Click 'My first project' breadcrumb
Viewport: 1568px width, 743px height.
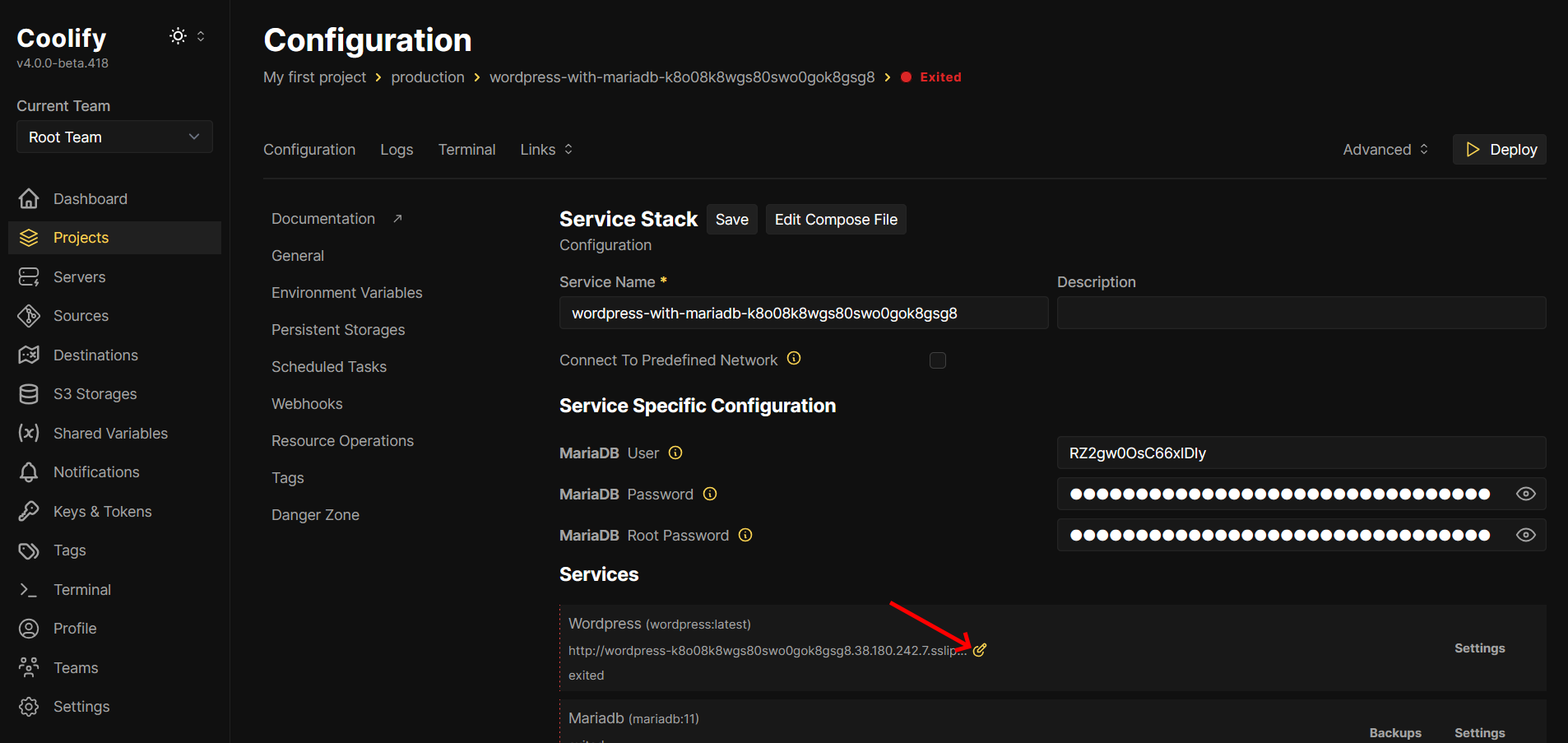(314, 77)
